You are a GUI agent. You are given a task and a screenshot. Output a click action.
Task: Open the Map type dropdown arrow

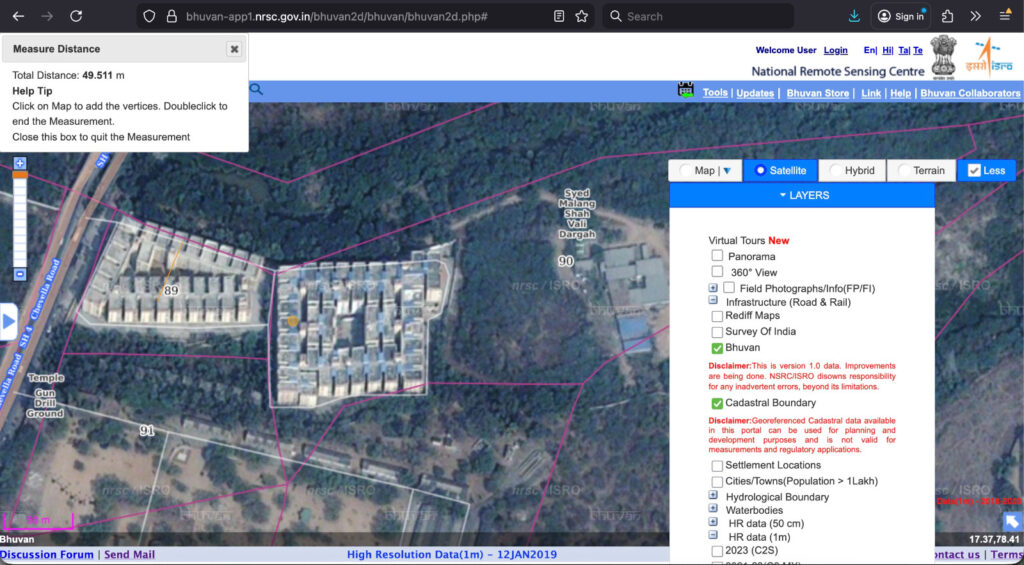coord(727,171)
